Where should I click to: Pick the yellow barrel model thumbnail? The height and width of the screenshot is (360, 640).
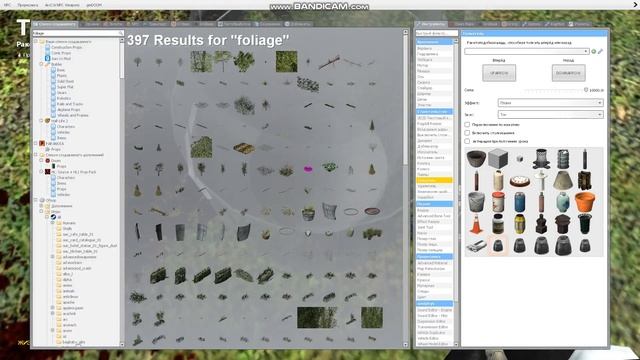coord(520,224)
